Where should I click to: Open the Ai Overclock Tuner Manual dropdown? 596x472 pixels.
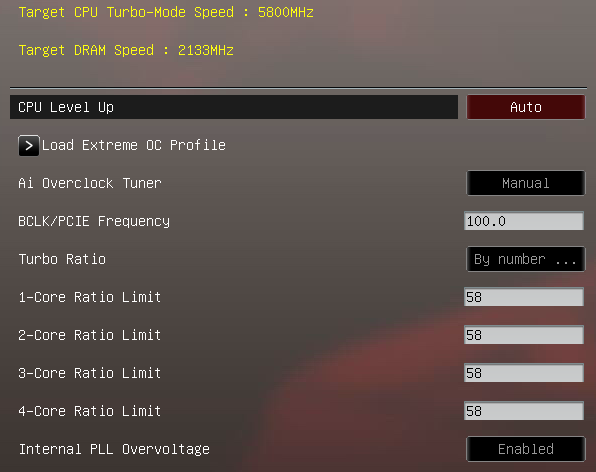(526, 183)
